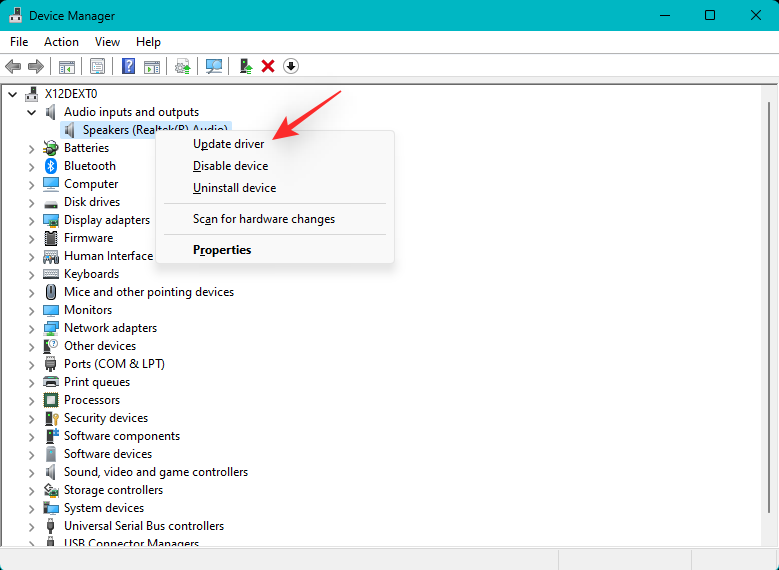Expand the Bluetooth chevron
This screenshot has height=570, width=779.
pos(31,166)
